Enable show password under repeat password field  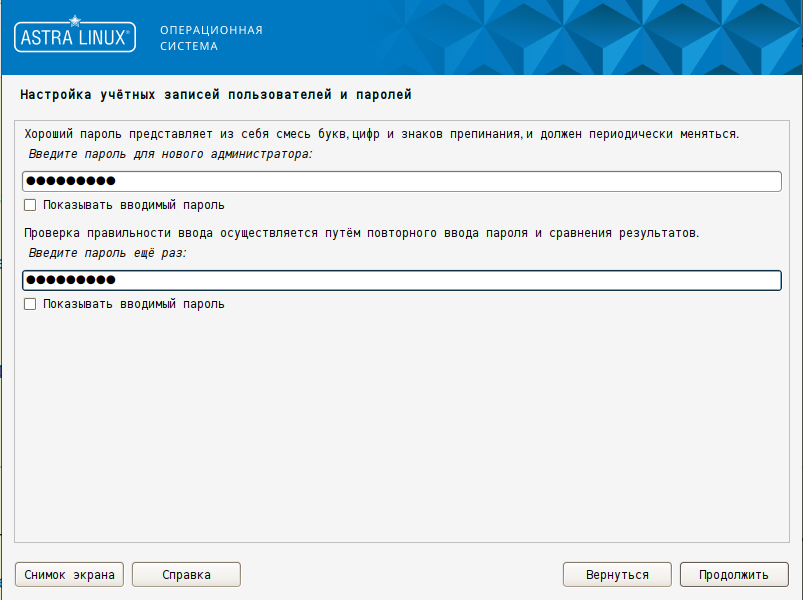tap(30, 304)
